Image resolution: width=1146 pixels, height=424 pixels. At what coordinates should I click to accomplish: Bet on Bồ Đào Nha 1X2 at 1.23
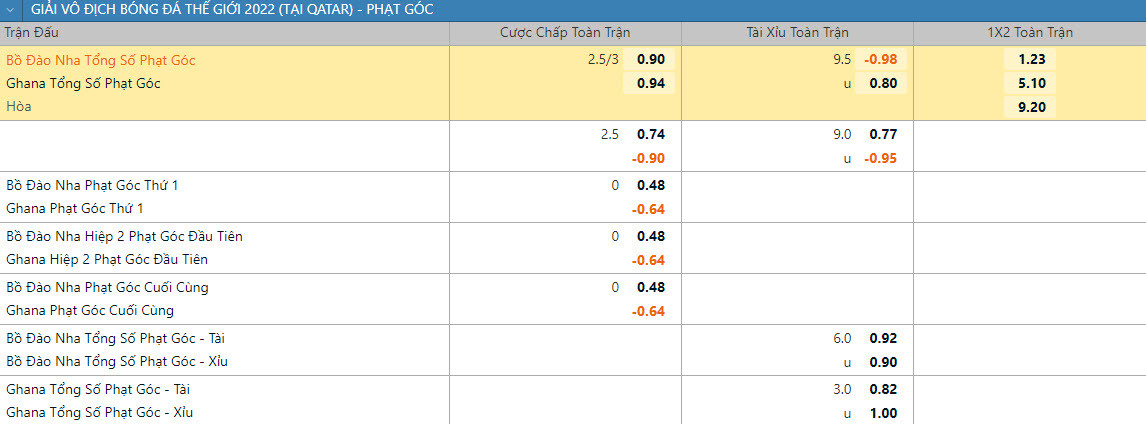[1031, 59]
